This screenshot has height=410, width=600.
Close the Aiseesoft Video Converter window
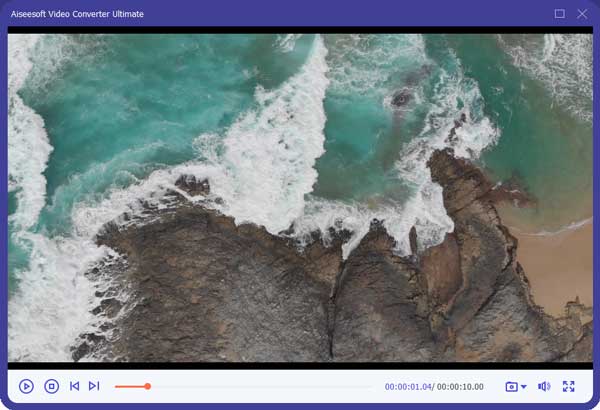[x=582, y=14]
